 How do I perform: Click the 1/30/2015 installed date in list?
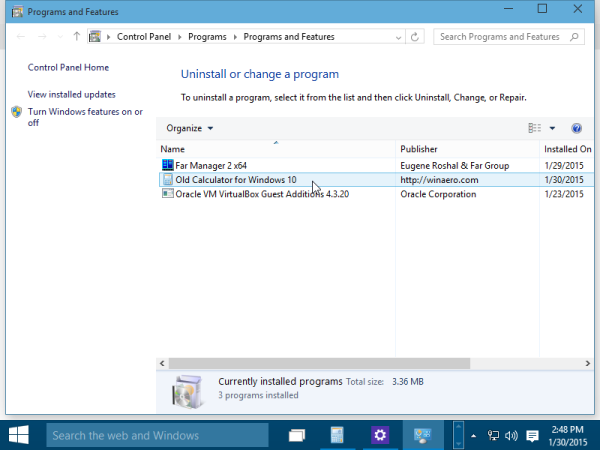[564, 180]
